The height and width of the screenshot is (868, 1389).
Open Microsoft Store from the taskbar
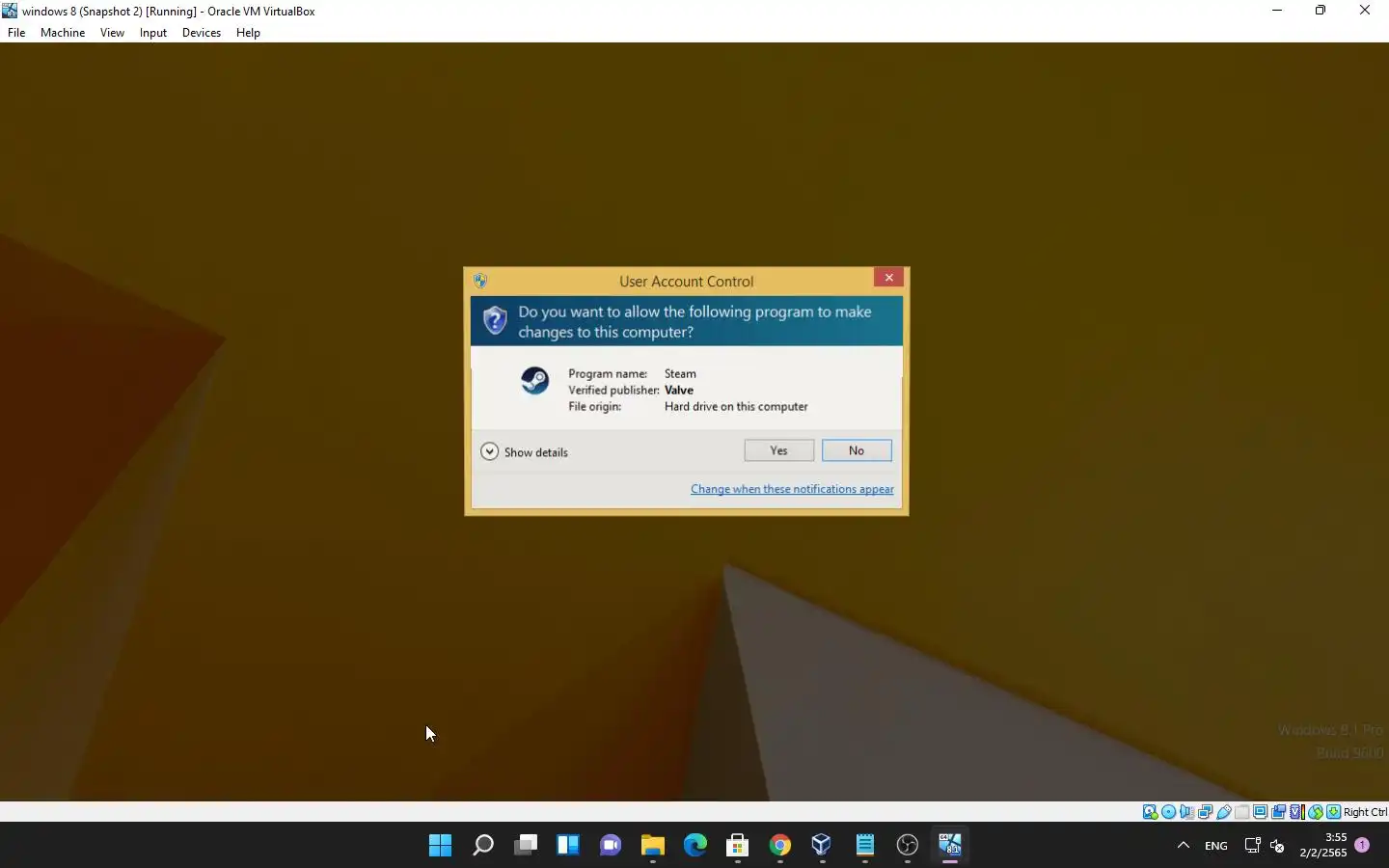738,846
